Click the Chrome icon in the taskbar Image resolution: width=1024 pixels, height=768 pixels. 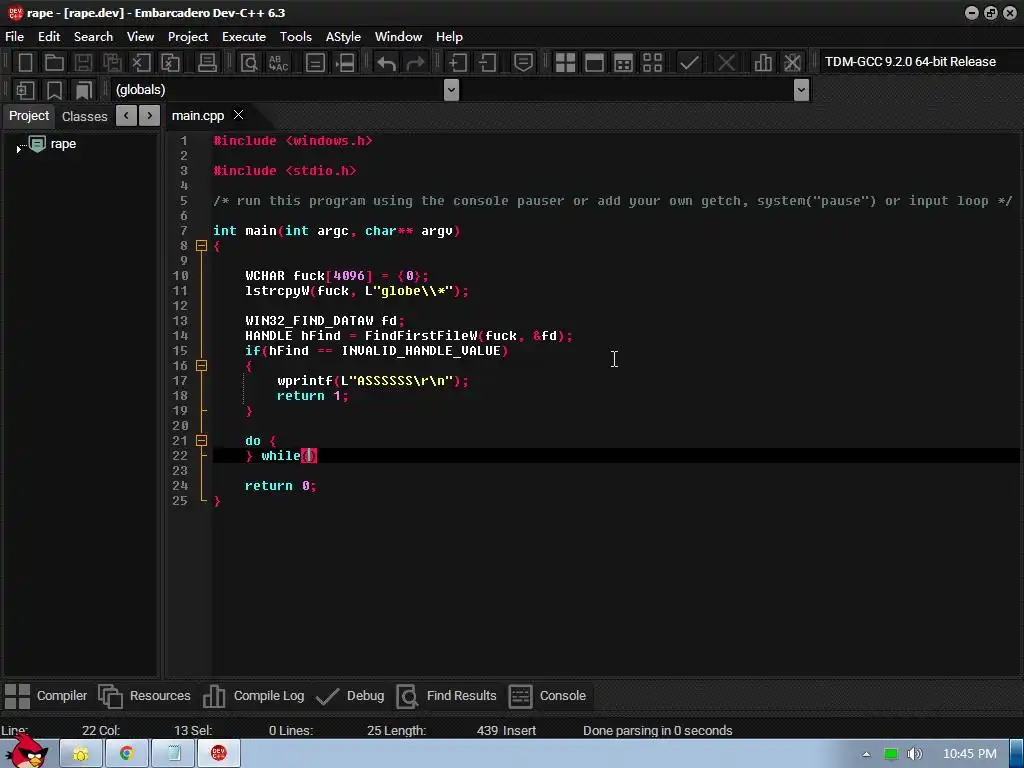[127, 754]
